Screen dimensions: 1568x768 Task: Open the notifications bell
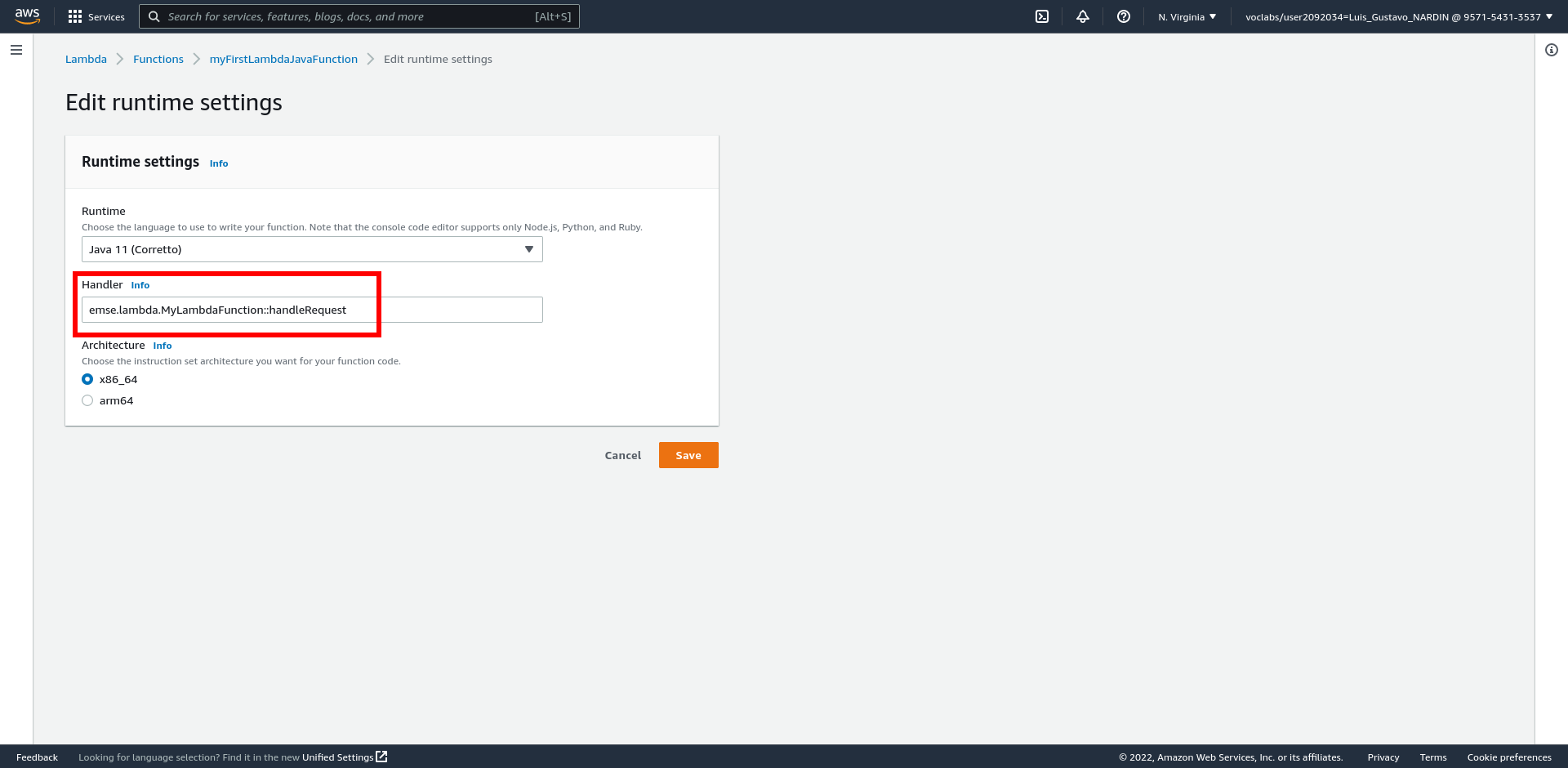click(x=1083, y=16)
